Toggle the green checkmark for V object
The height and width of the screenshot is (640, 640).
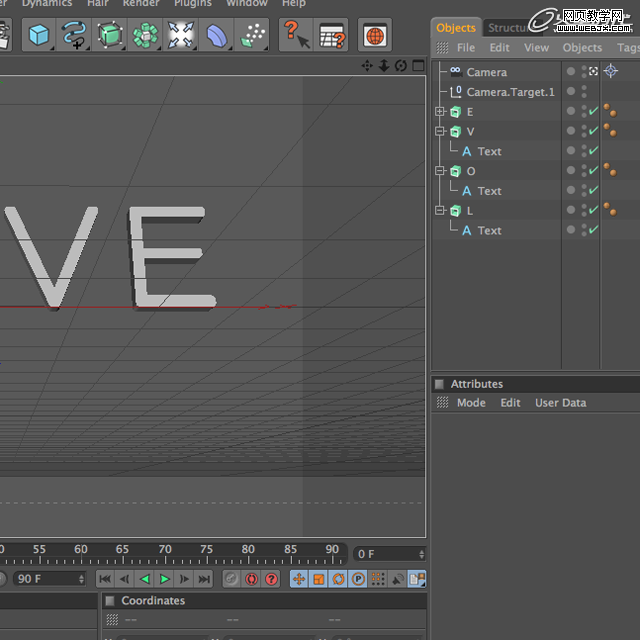[x=594, y=131]
